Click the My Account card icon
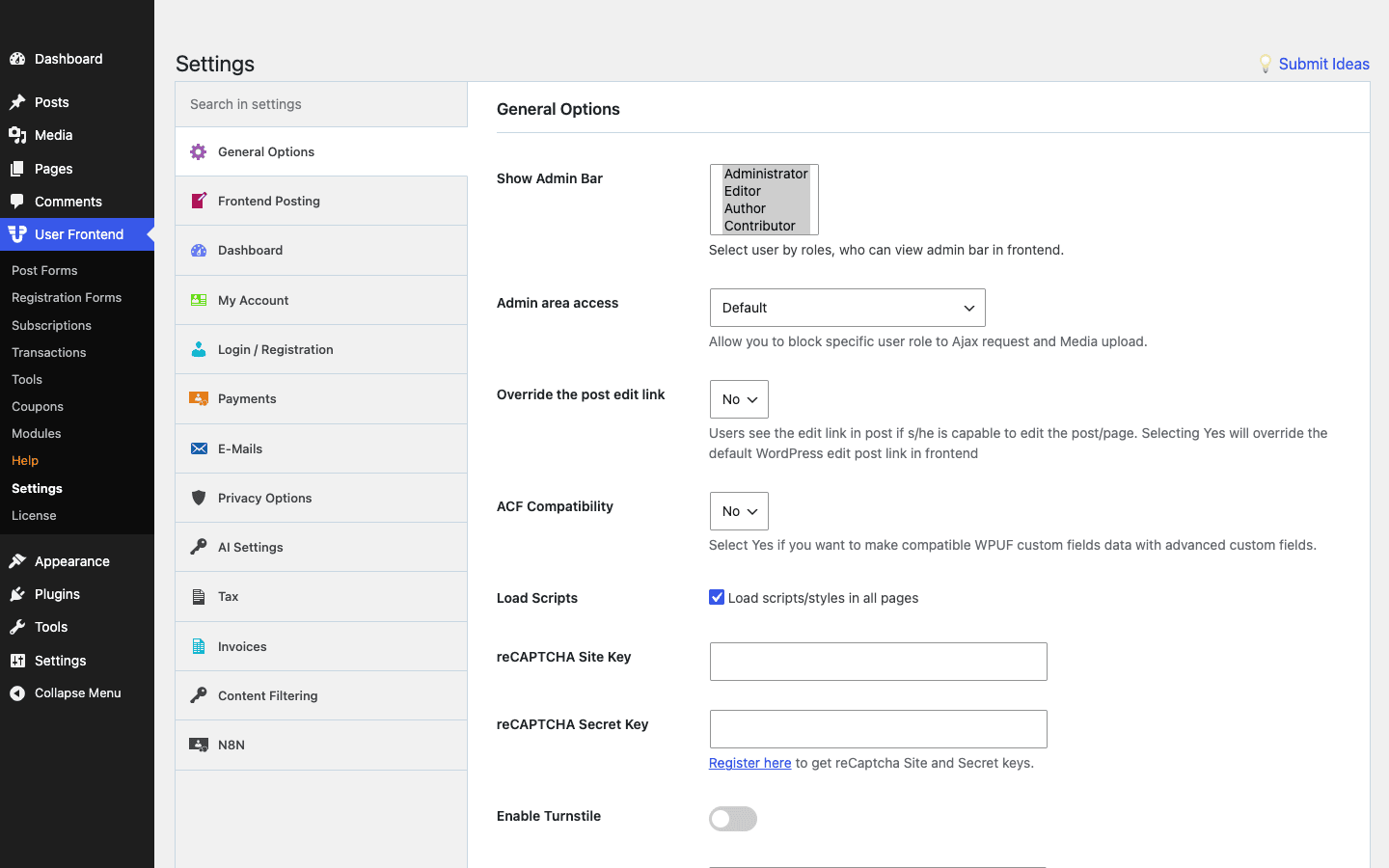 click(199, 300)
